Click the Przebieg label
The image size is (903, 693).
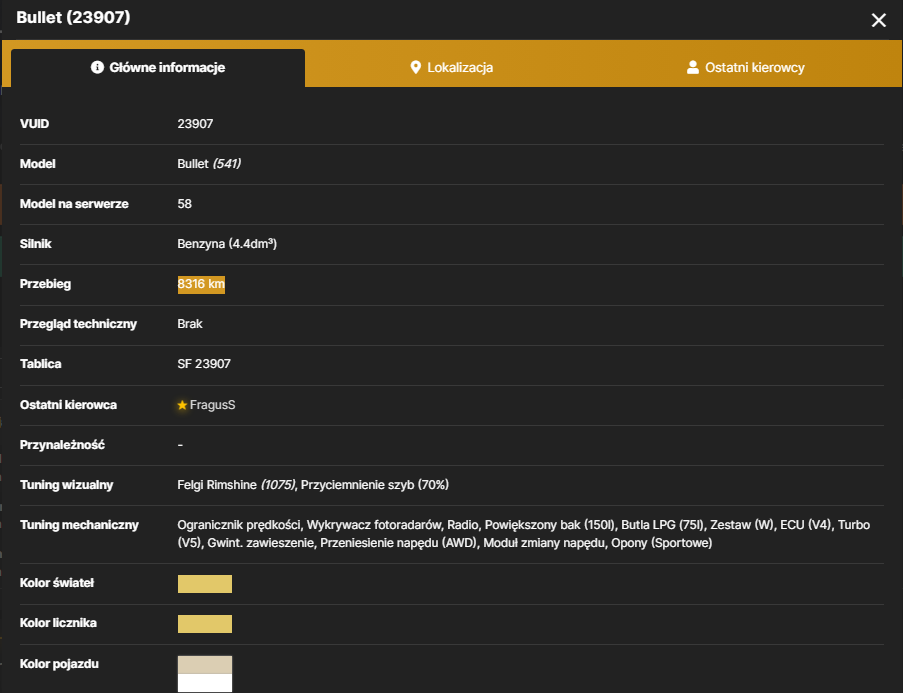click(x=45, y=284)
